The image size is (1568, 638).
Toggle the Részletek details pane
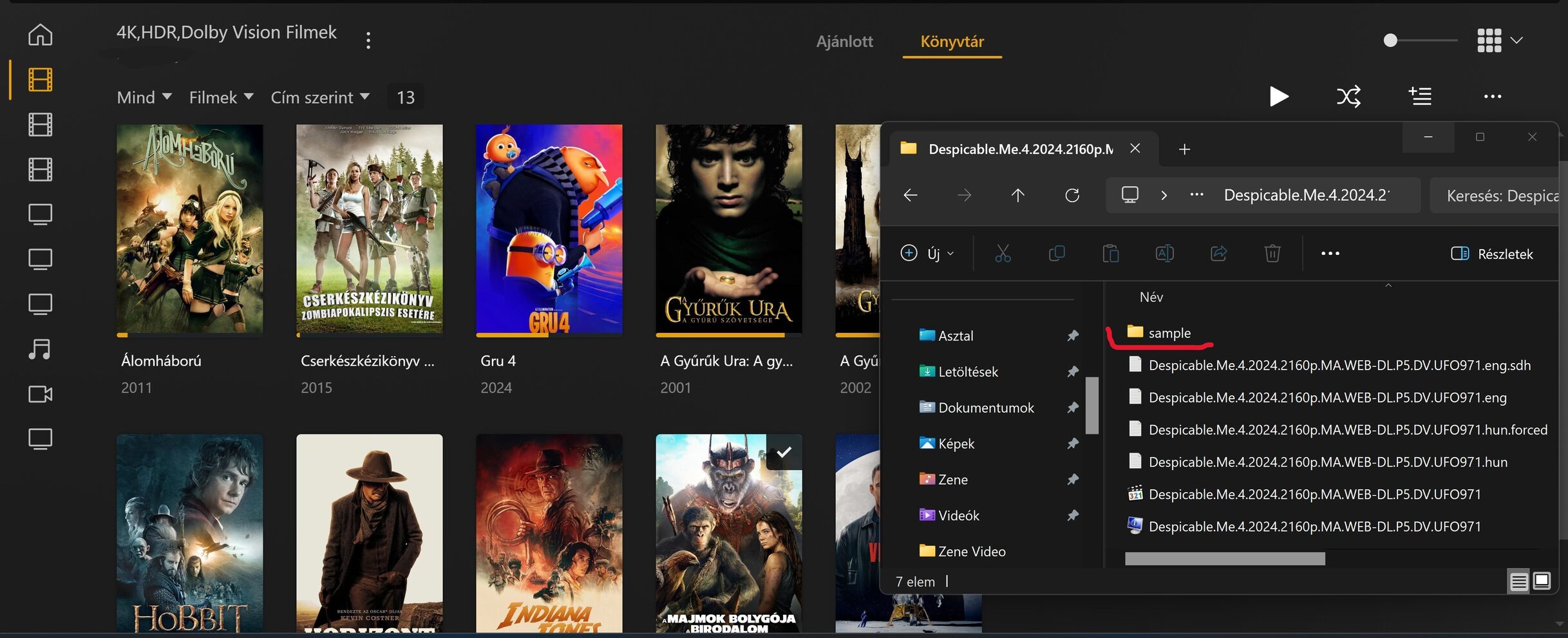(1491, 254)
